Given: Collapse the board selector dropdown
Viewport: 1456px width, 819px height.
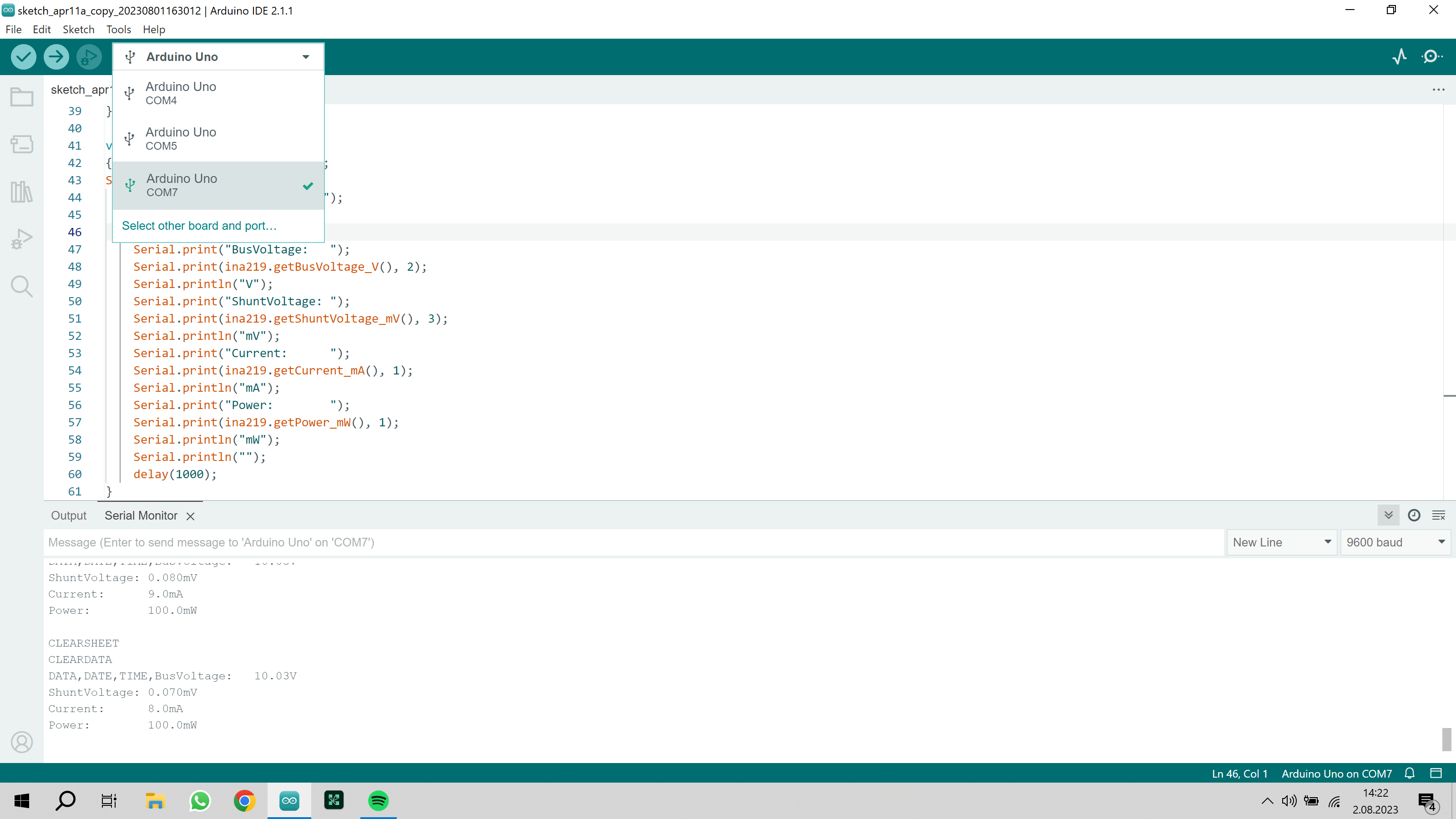Looking at the screenshot, I should (305, 56).
